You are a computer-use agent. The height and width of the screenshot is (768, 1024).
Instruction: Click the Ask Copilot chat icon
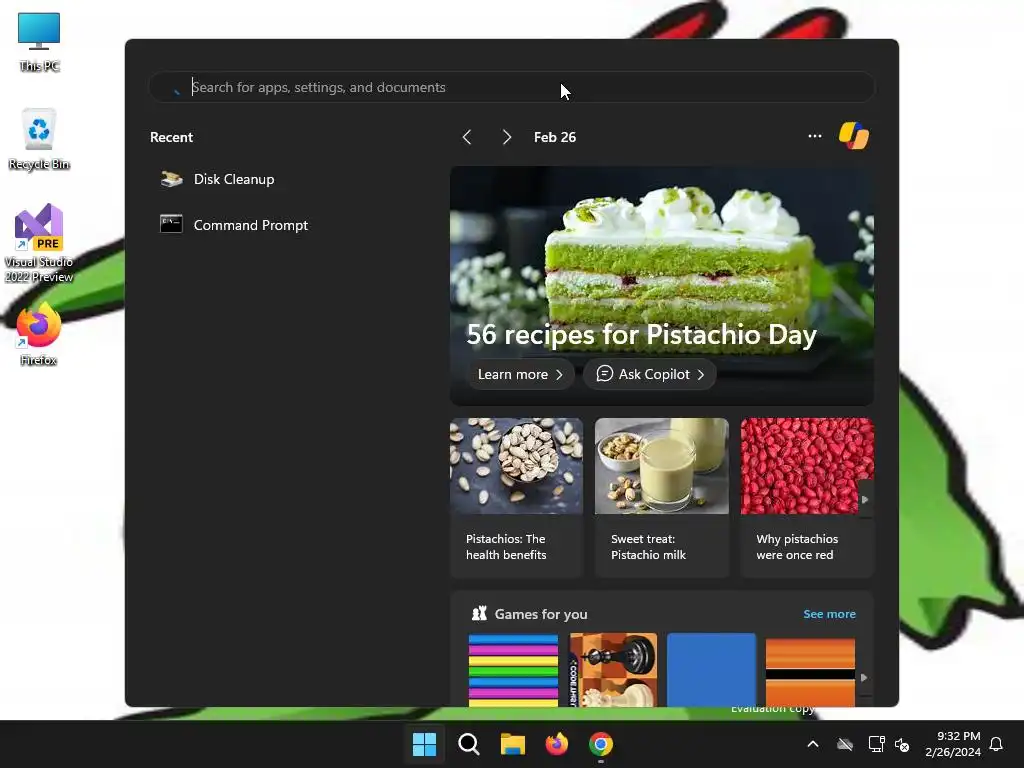(605, 374)
